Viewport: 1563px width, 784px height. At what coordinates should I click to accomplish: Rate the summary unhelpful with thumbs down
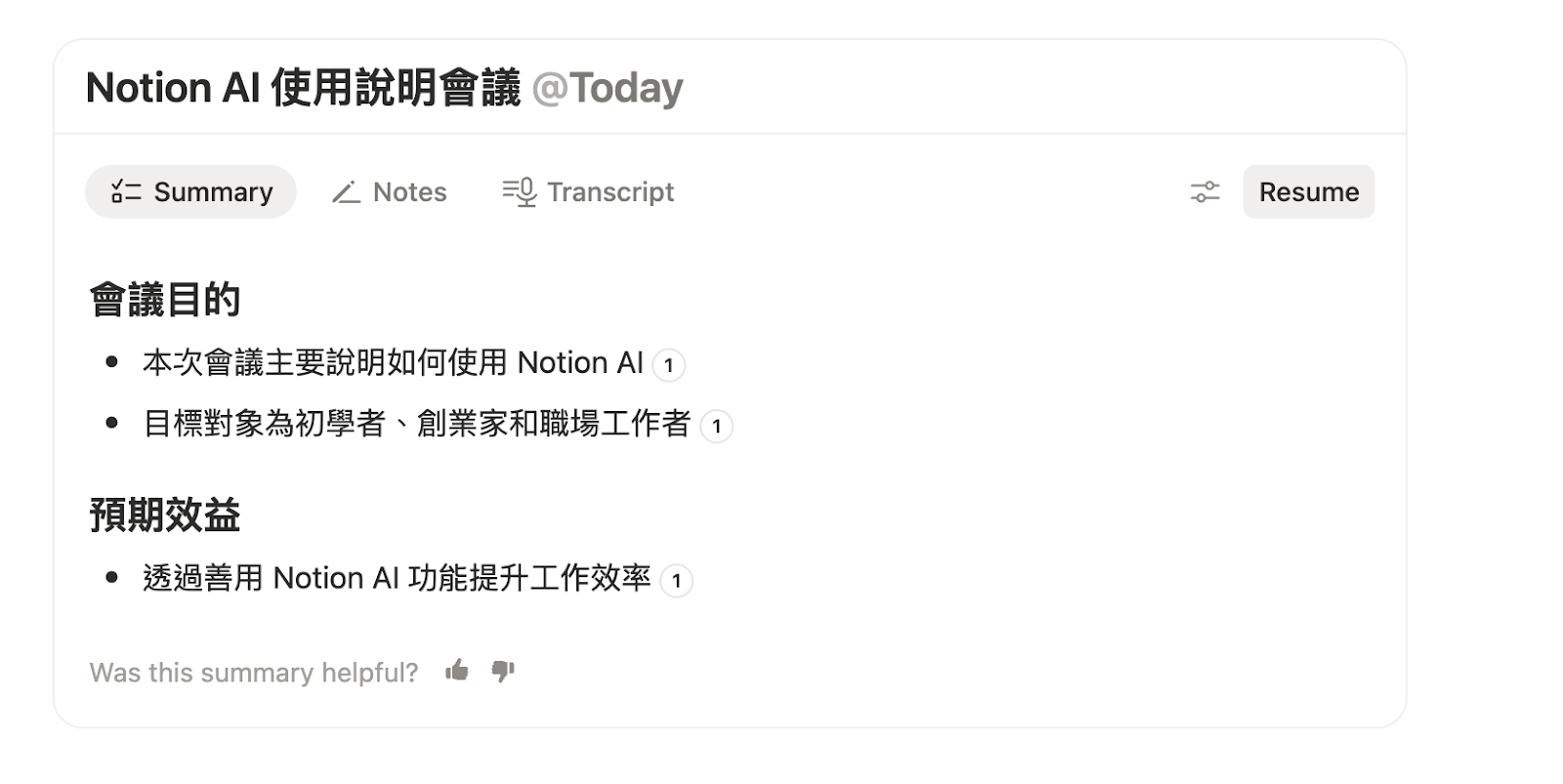(x=501, y=673)
